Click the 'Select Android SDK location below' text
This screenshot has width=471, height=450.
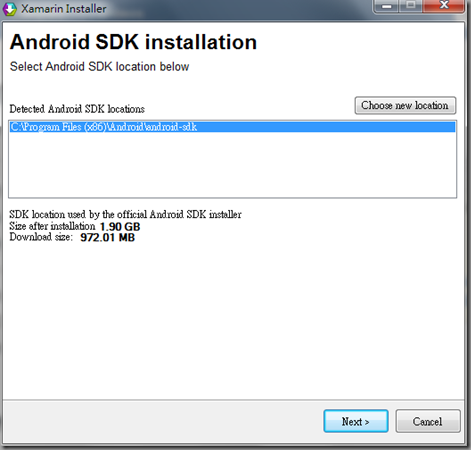tap(99, 66)
